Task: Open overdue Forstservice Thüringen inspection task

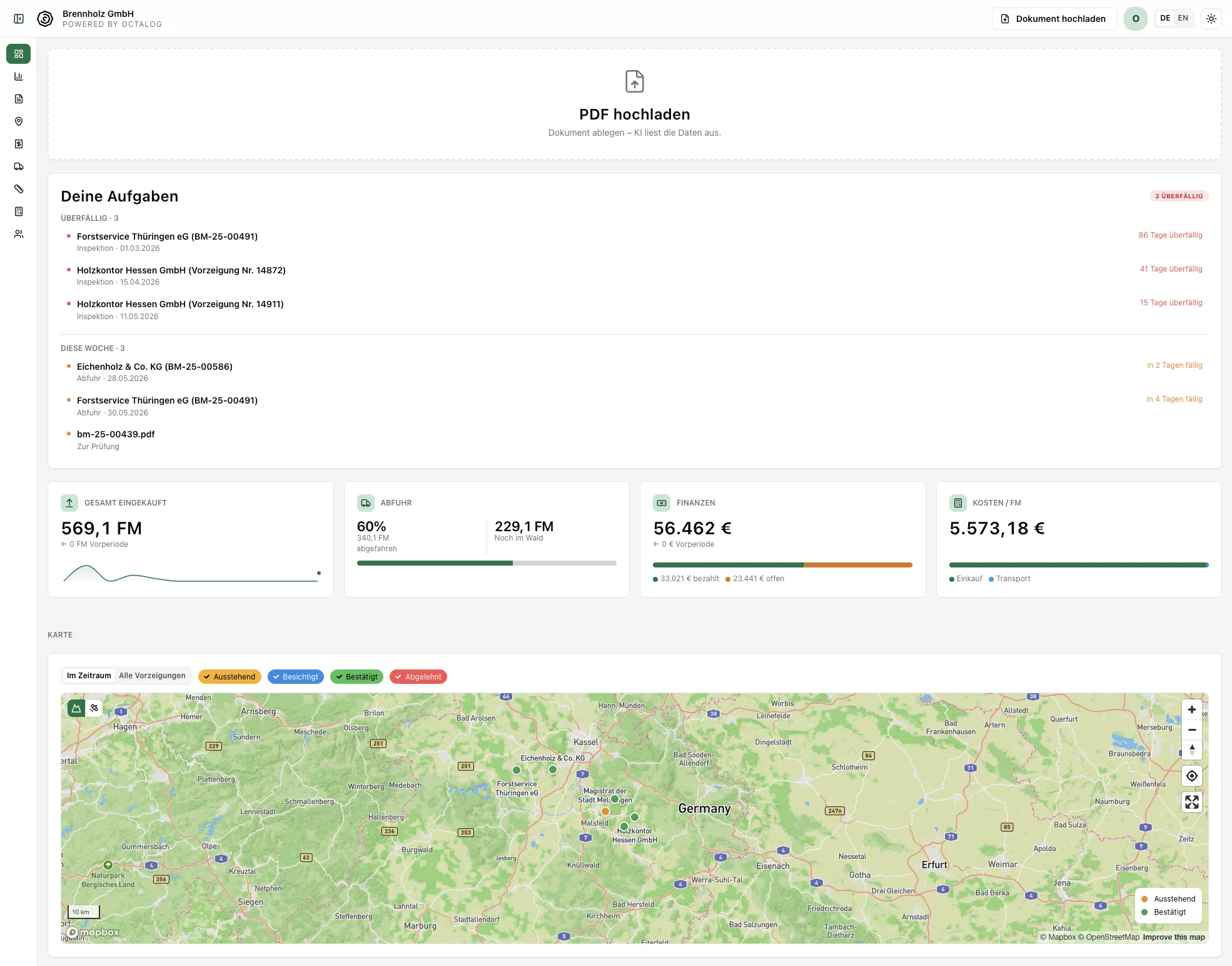Action: [635, 242]
